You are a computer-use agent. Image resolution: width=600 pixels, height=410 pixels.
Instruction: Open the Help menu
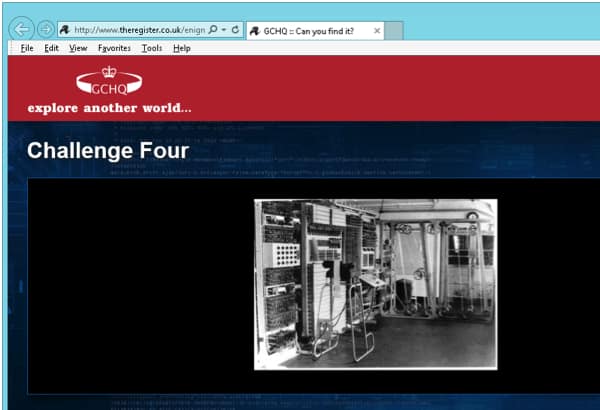[x=181, y=48]
